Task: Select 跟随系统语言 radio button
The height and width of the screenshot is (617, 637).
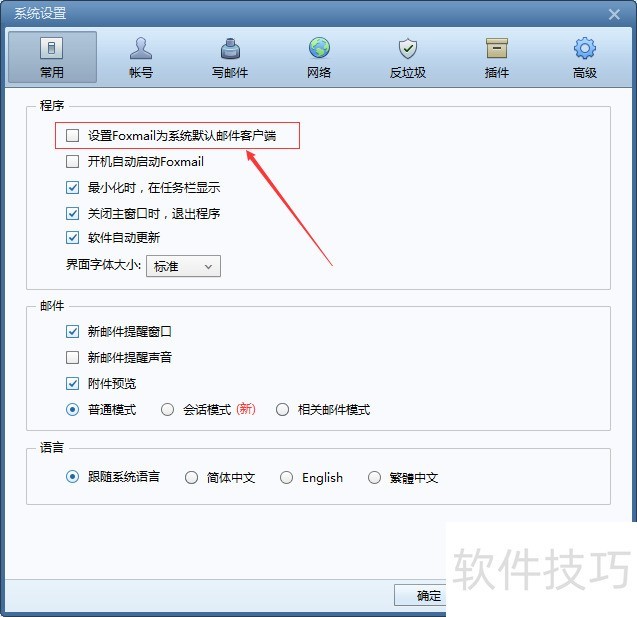Action: (72, 476)
